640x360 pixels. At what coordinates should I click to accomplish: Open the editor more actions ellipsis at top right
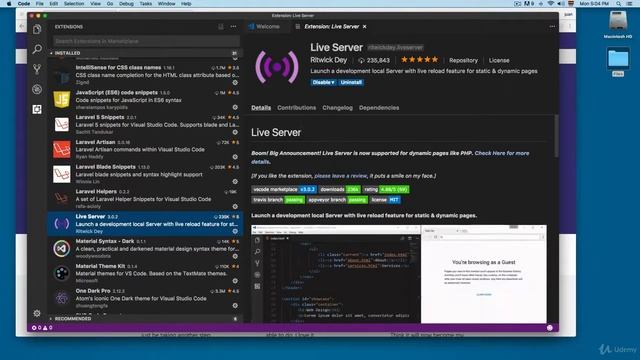(x=552, y=27)
